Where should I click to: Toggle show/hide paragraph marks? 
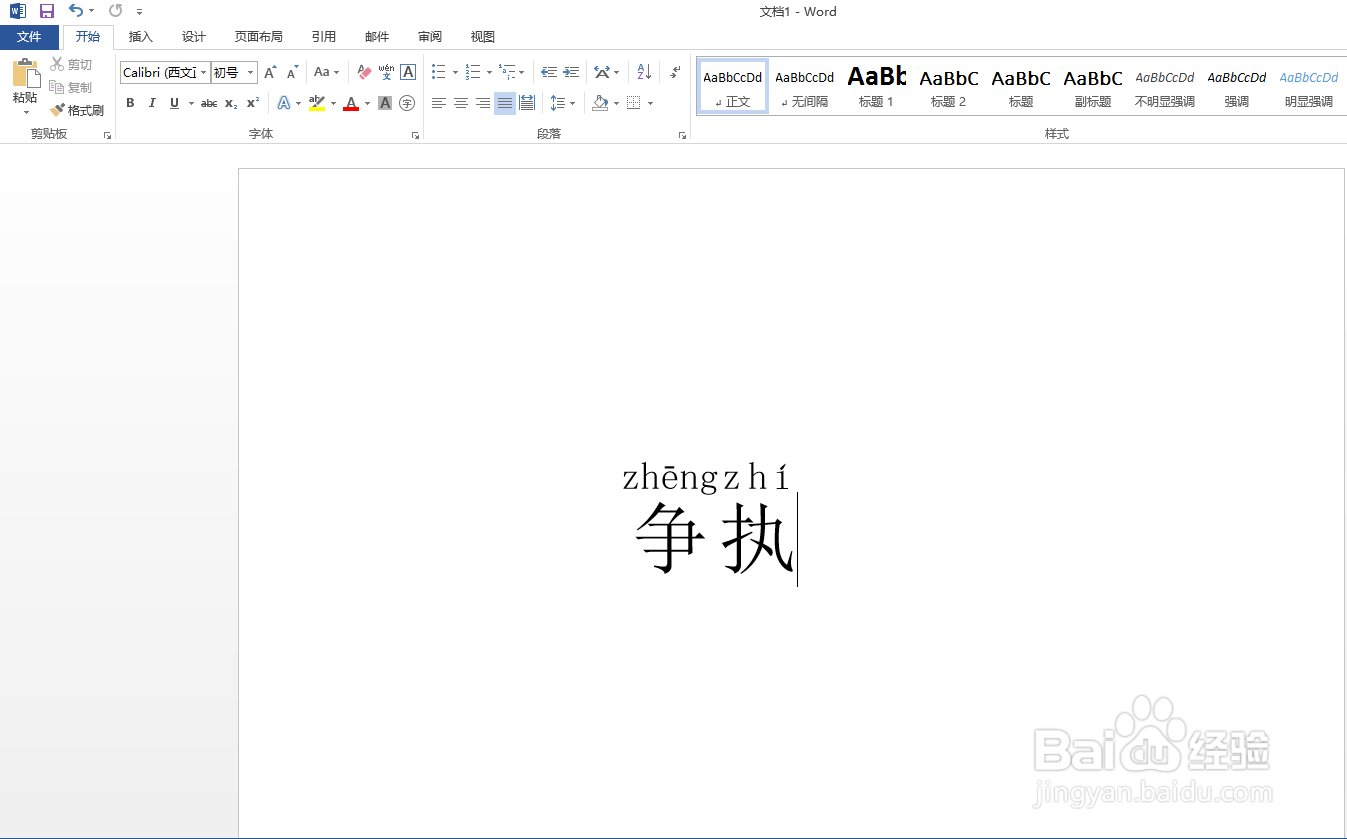point(675,72)
